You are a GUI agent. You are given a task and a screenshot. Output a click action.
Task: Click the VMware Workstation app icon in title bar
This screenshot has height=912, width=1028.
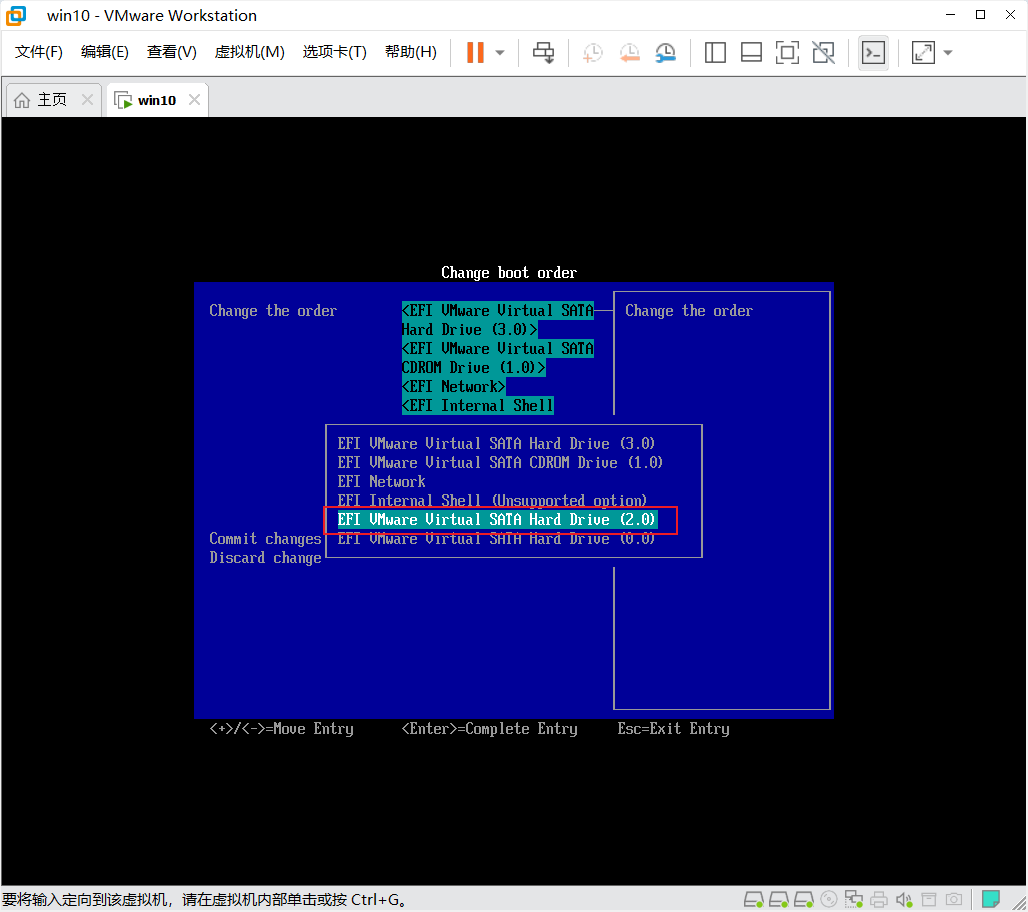tap(16, 15)
